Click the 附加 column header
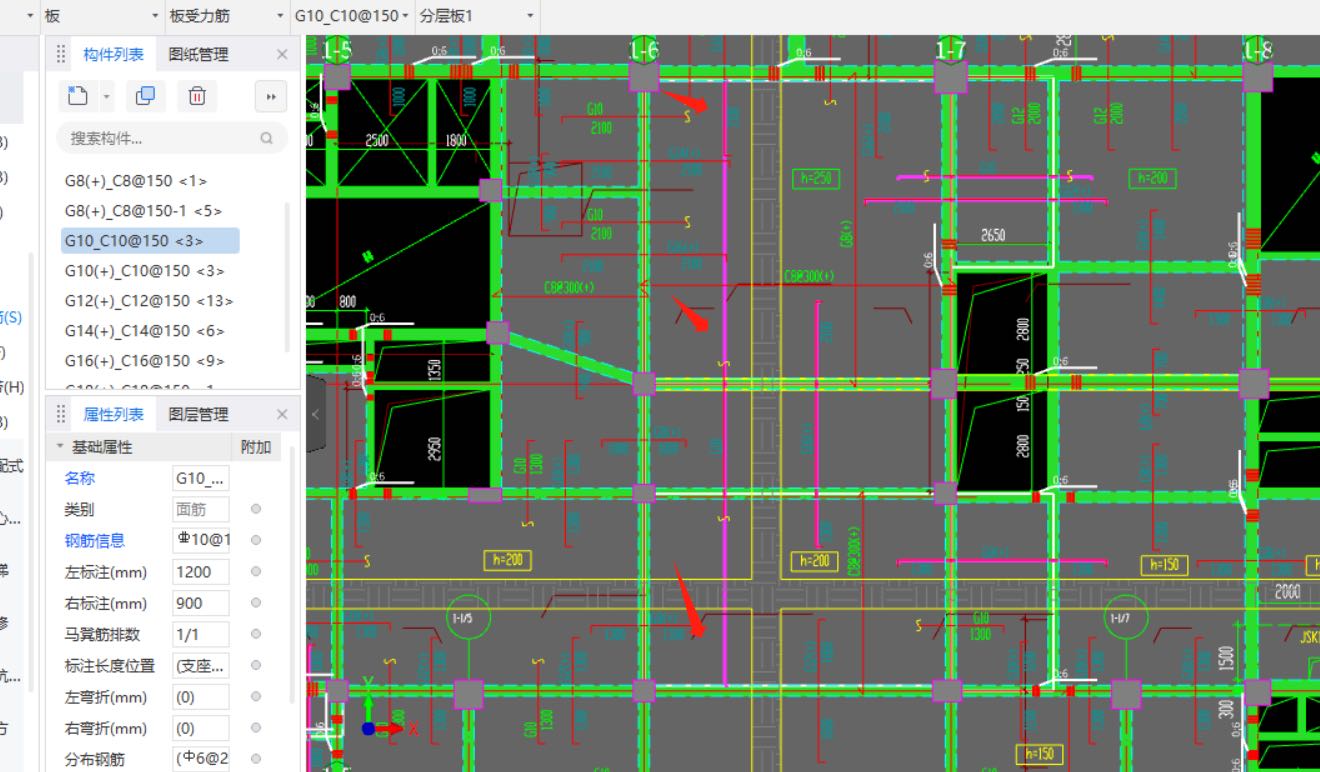Viewport: 1320px width, 772px height. pyautogui.click(x=256, y=447)
